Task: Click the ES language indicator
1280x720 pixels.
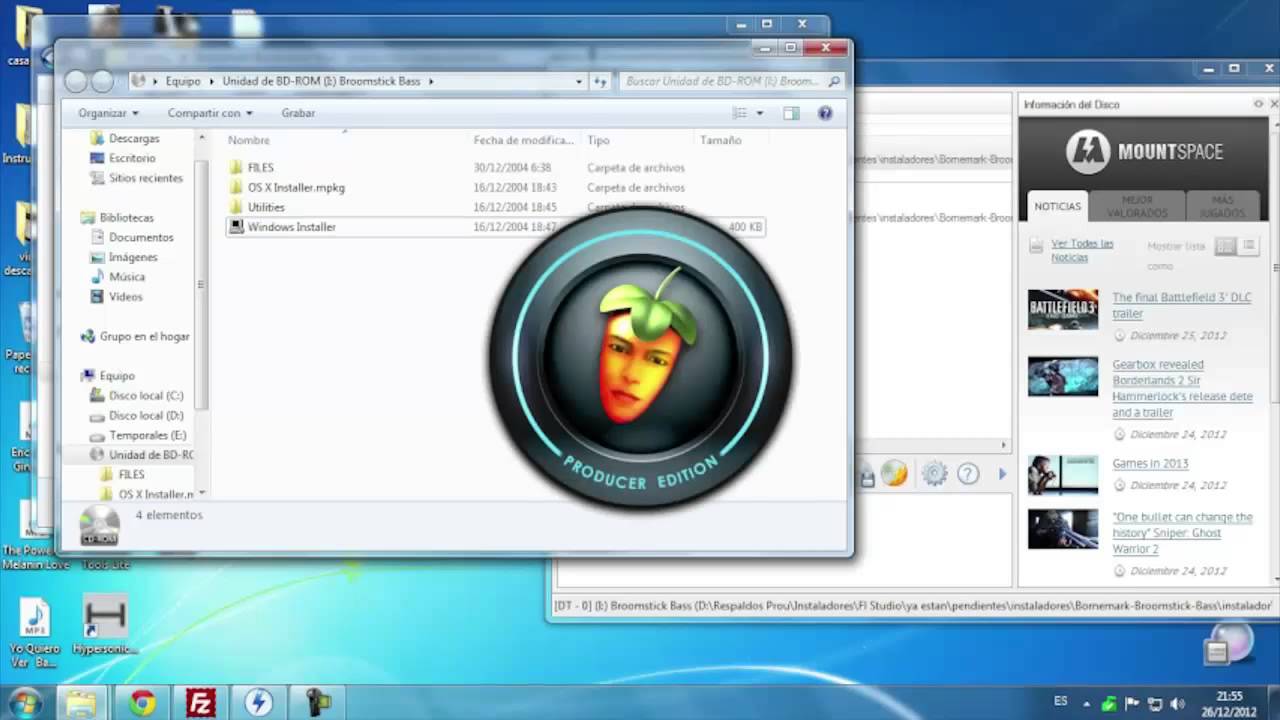Action: click(1060, 701)
